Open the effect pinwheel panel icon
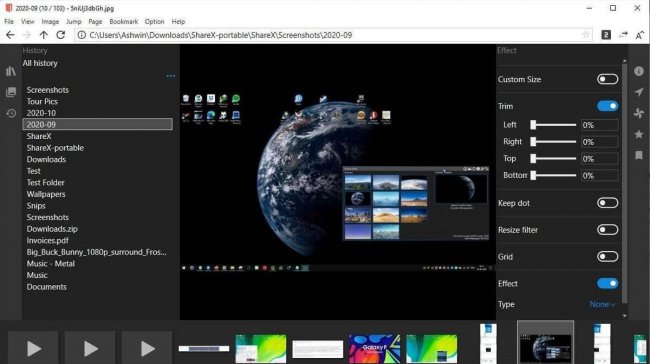 click(639, 113)
